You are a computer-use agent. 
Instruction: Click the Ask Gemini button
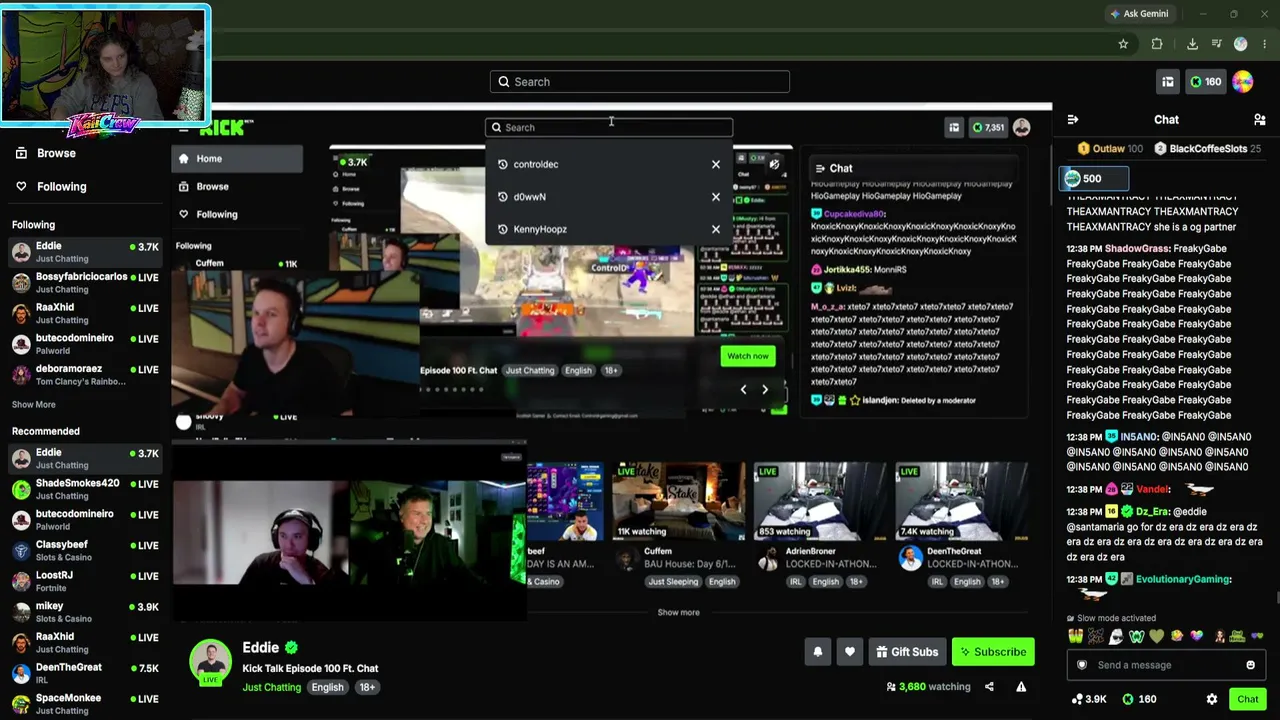[1139, 14]
